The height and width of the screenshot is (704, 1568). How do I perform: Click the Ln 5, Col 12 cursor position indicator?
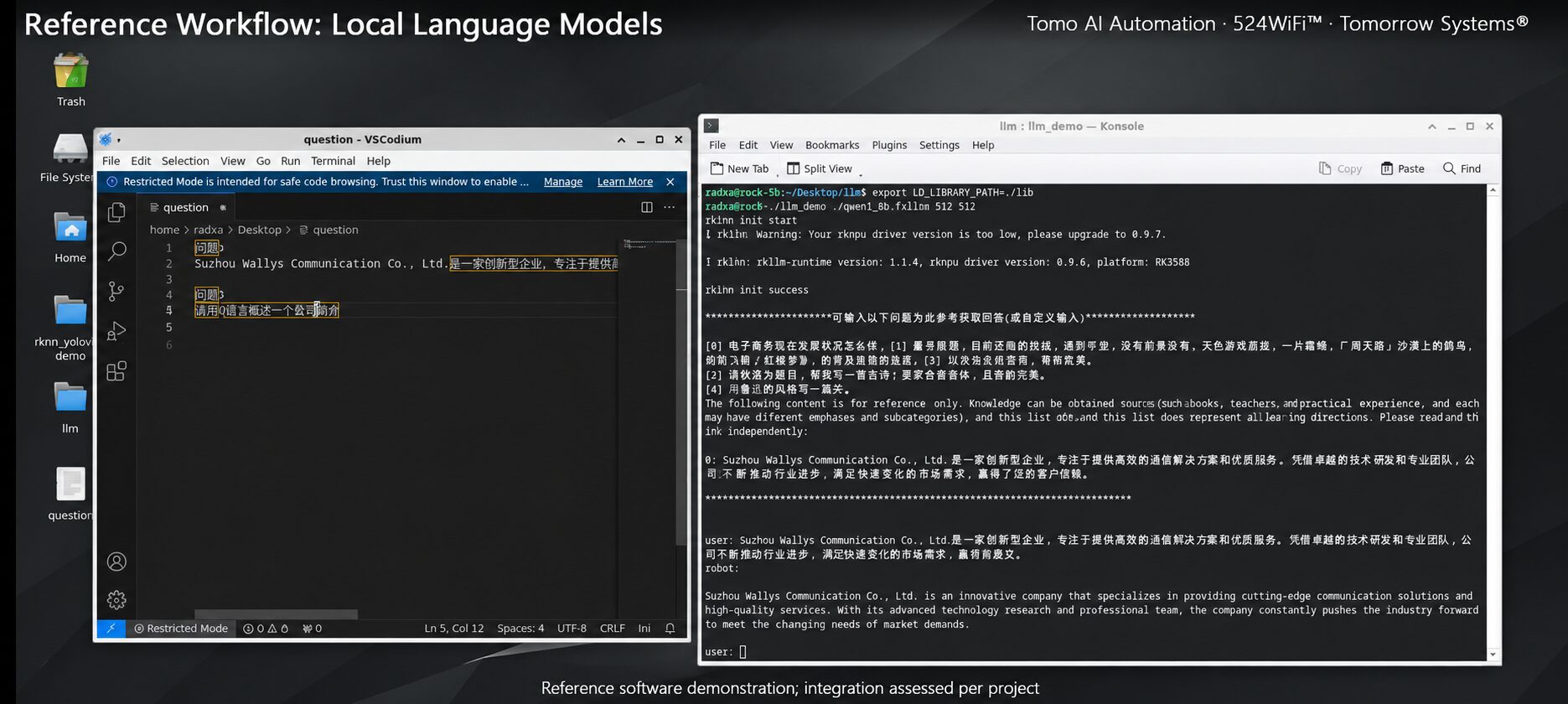point(454,629)
